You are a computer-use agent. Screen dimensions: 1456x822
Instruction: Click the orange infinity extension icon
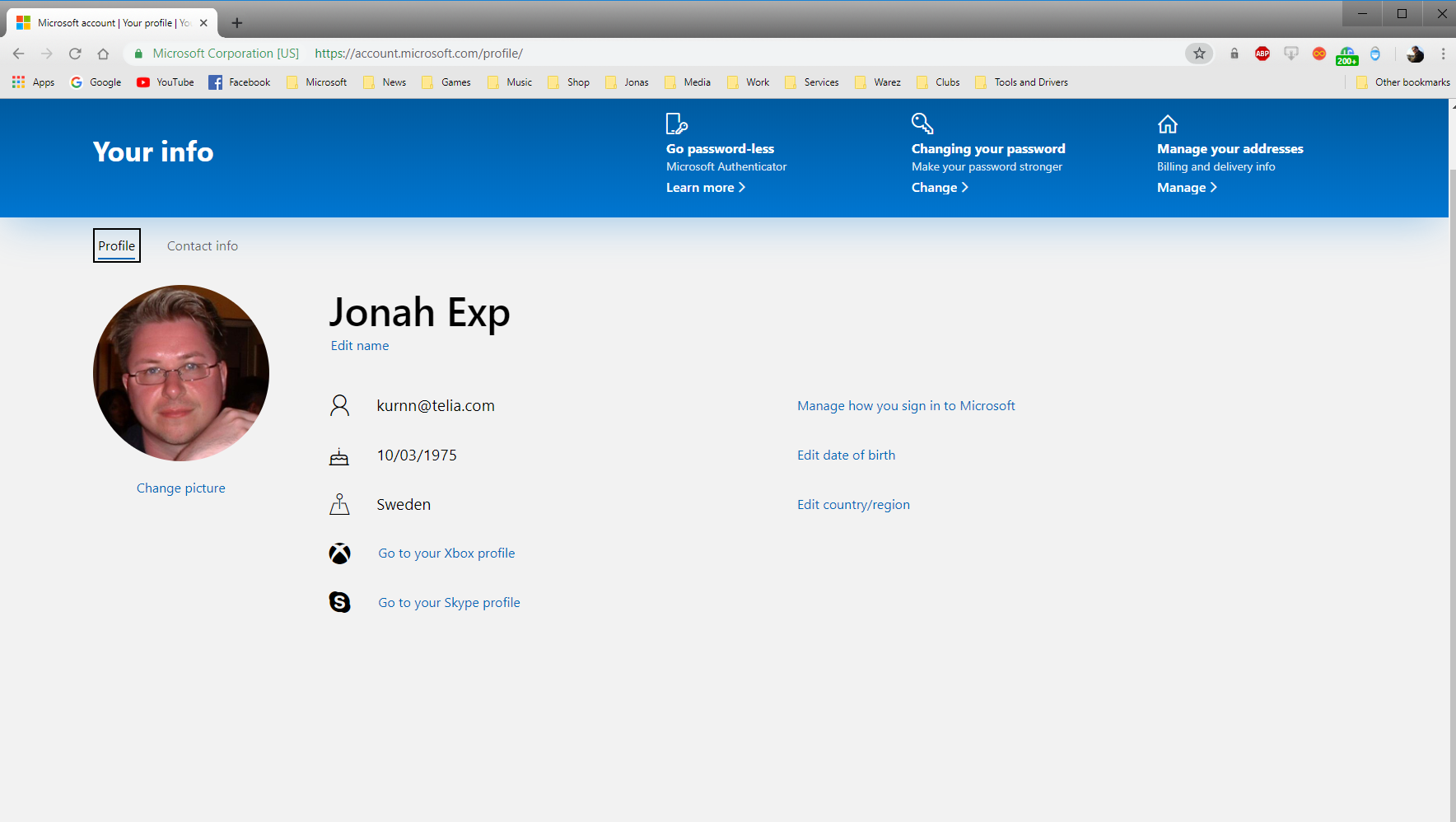(x=1319, y=54)
